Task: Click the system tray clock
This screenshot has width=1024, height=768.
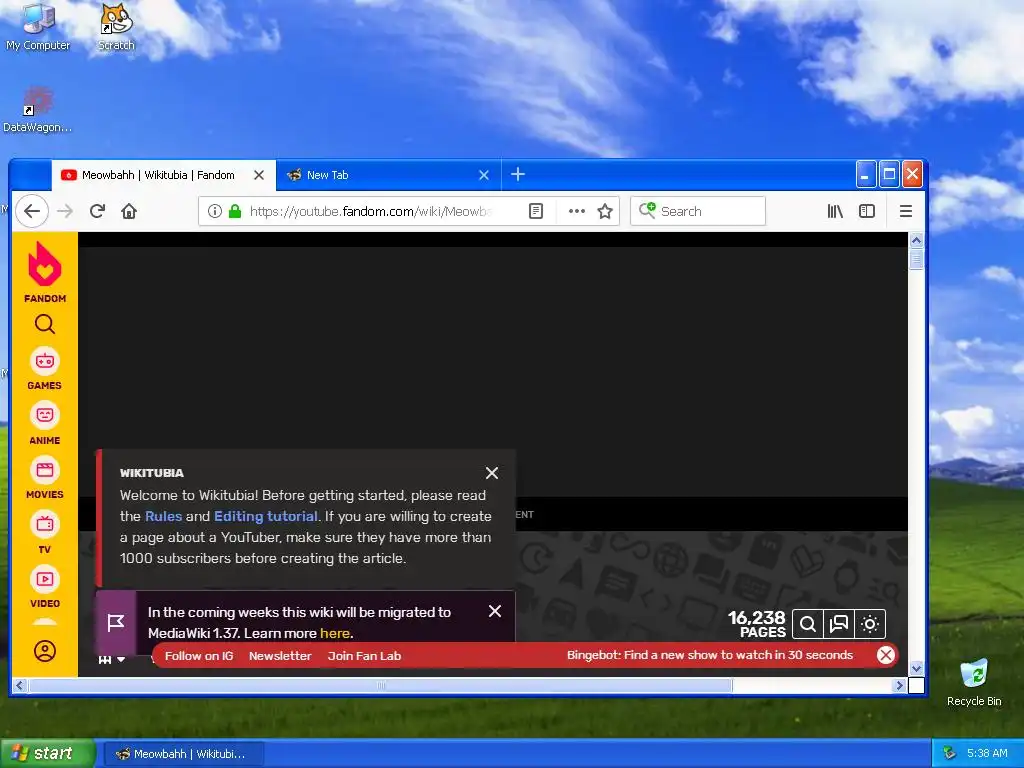Action: pos(987,754)
